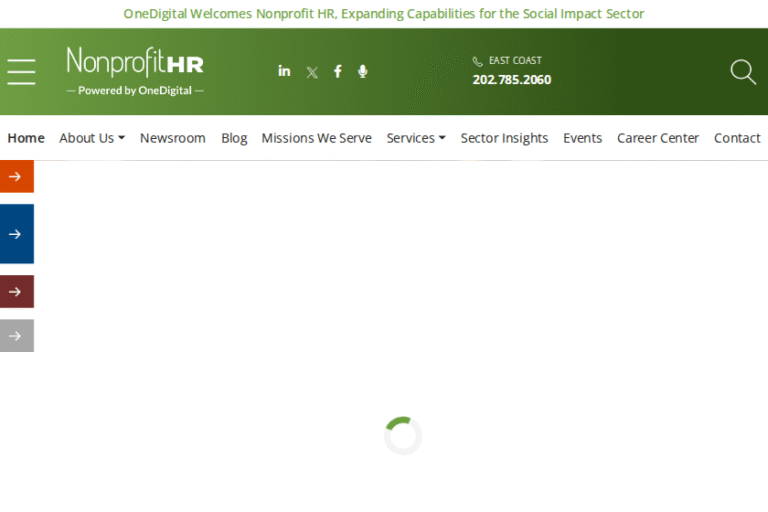Expand the Services dropdown menu
This screenshot has height=512, width=768.
(x=415, y=138)
